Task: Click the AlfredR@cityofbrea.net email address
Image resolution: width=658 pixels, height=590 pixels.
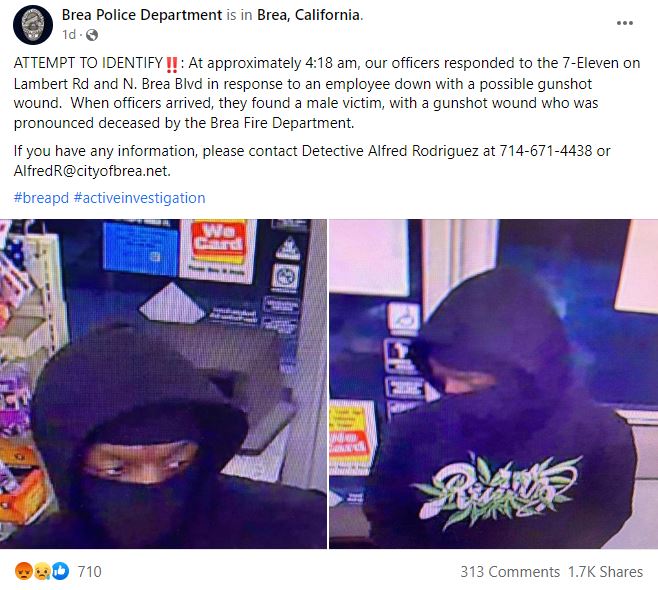Action: tap(92, 171)
